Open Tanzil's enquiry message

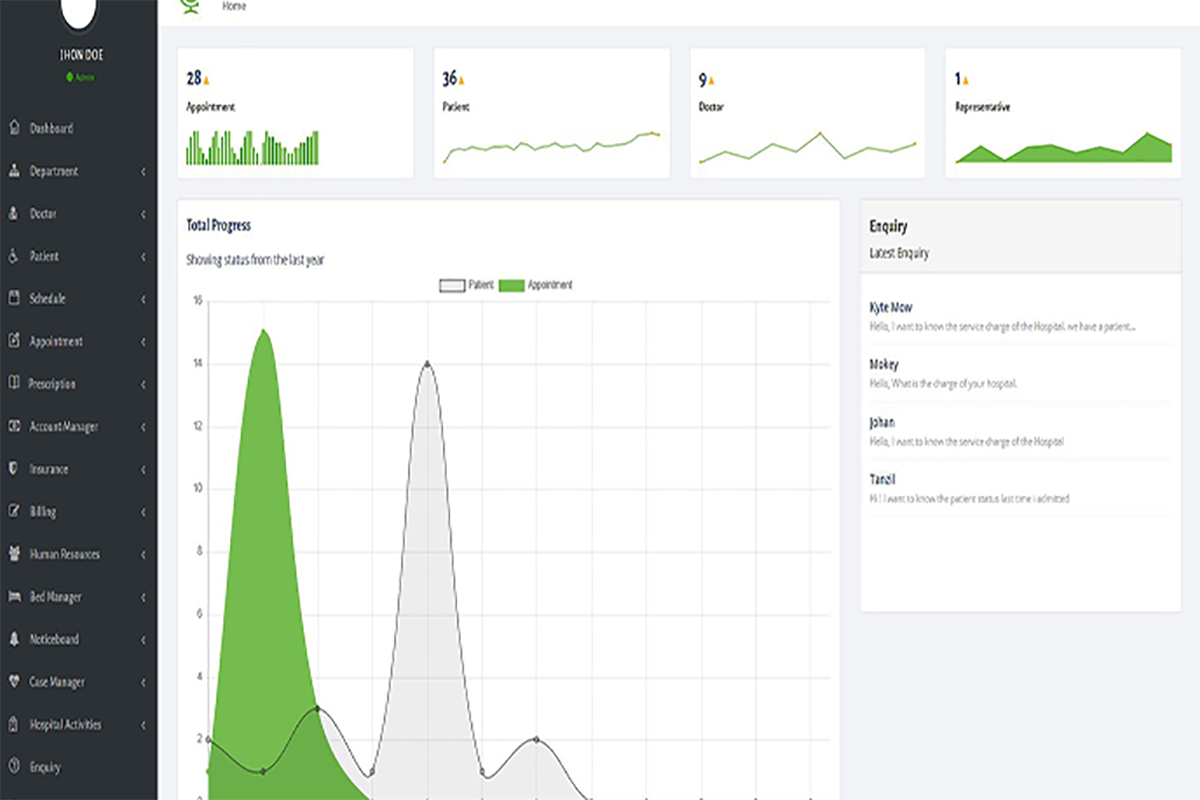tap(969, 489)
